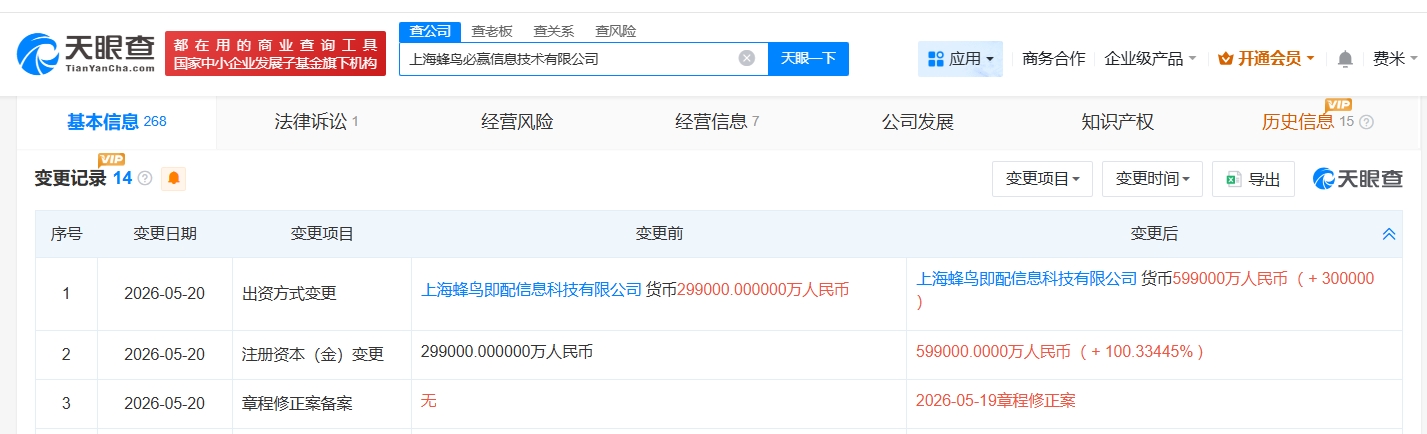Click the 天眼一下 search button
The image size is (1427, 434).
pos(808,58)
